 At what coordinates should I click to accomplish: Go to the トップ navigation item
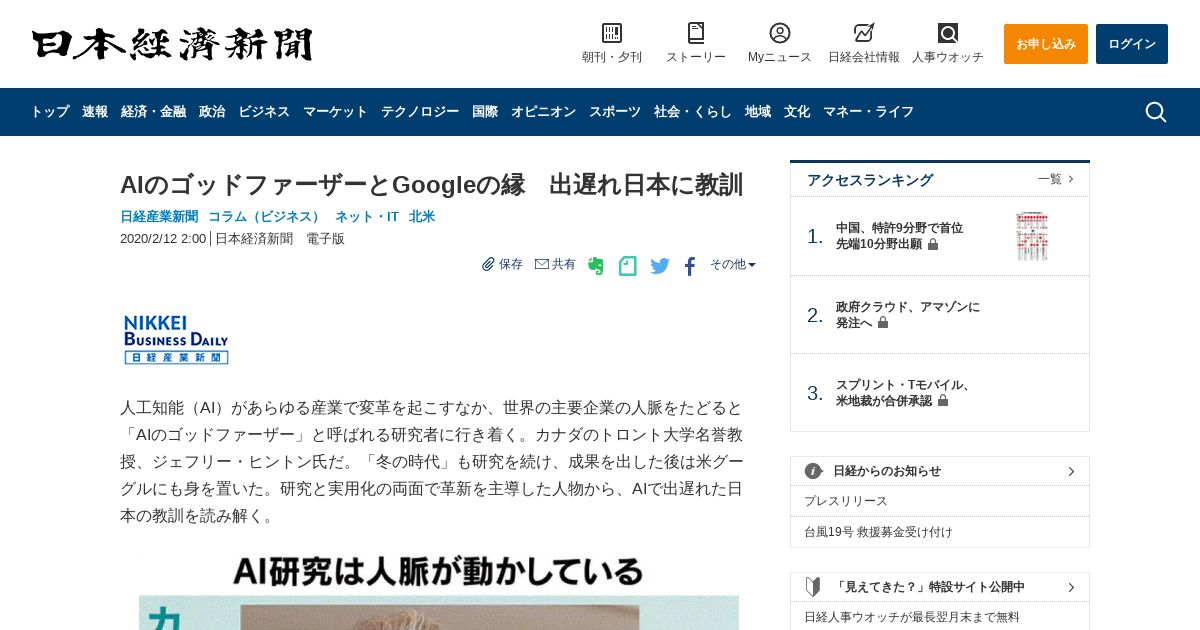pyautogui.click(x=50, y=112)
